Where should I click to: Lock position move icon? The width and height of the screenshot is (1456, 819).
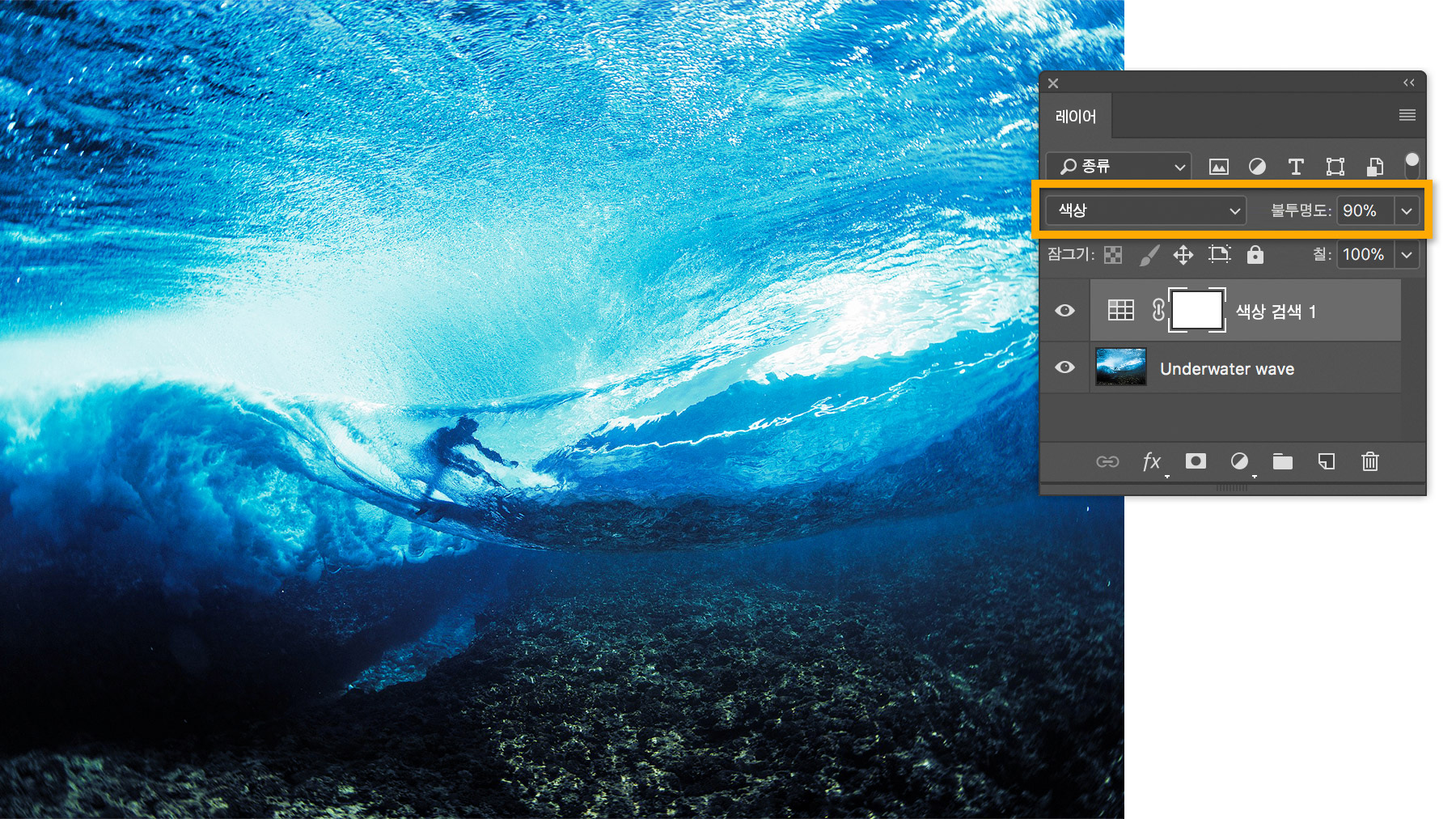point(1183,255)
